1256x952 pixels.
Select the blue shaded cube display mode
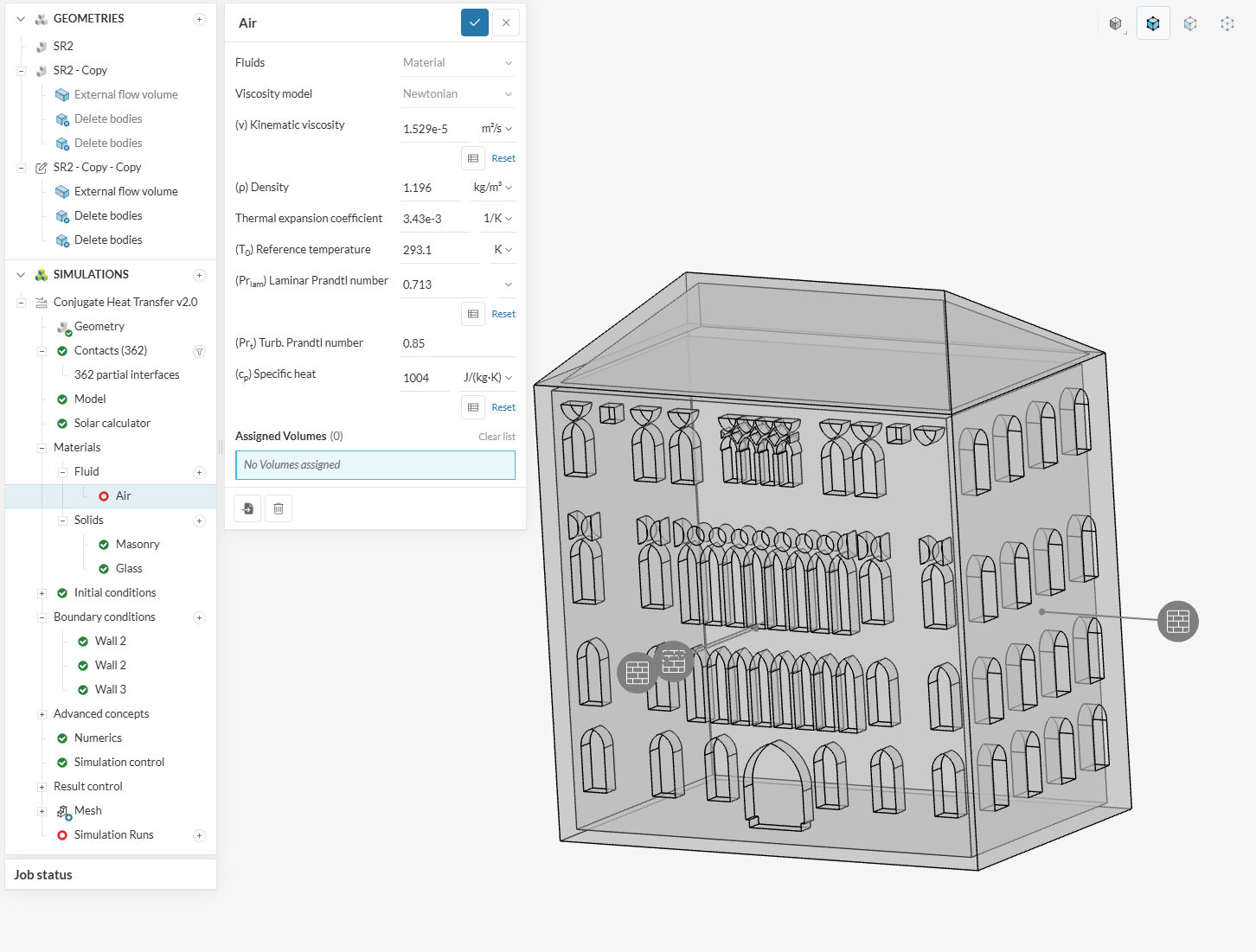pos(1153,23)
